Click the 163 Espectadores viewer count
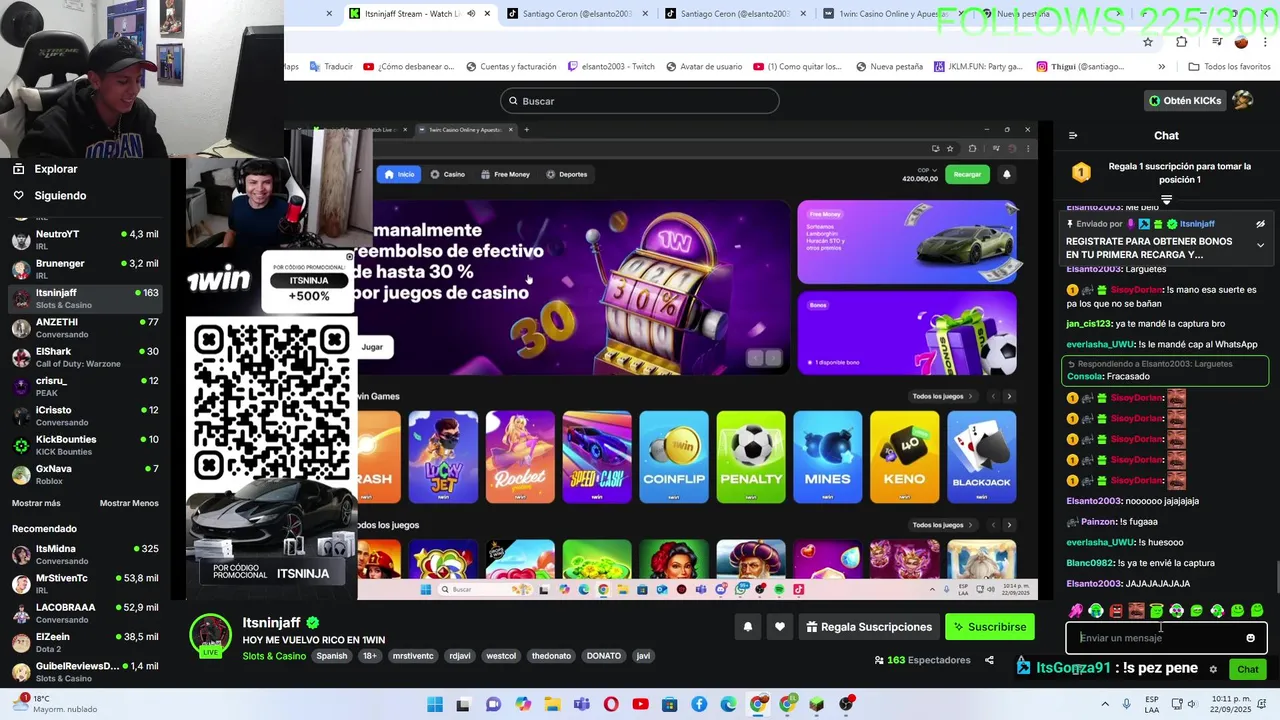The width and height of the screenshot is (1280, 720). coord(922,660)
